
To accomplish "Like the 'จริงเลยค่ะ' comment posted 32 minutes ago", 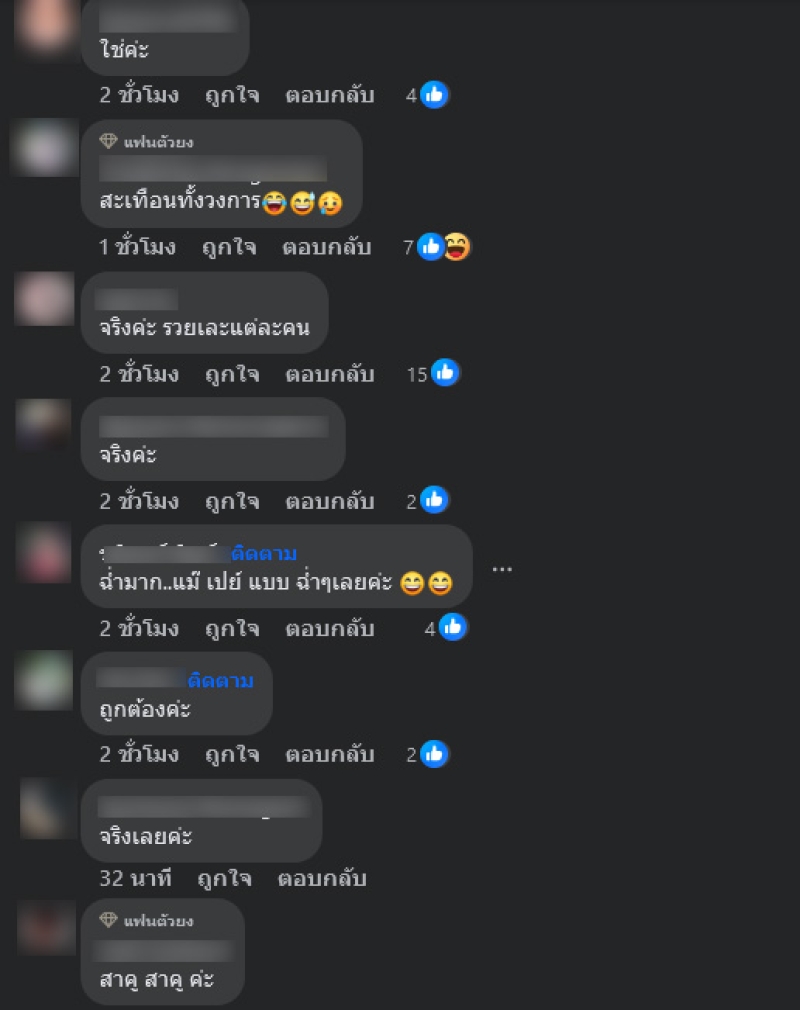I will click(224, 879).
